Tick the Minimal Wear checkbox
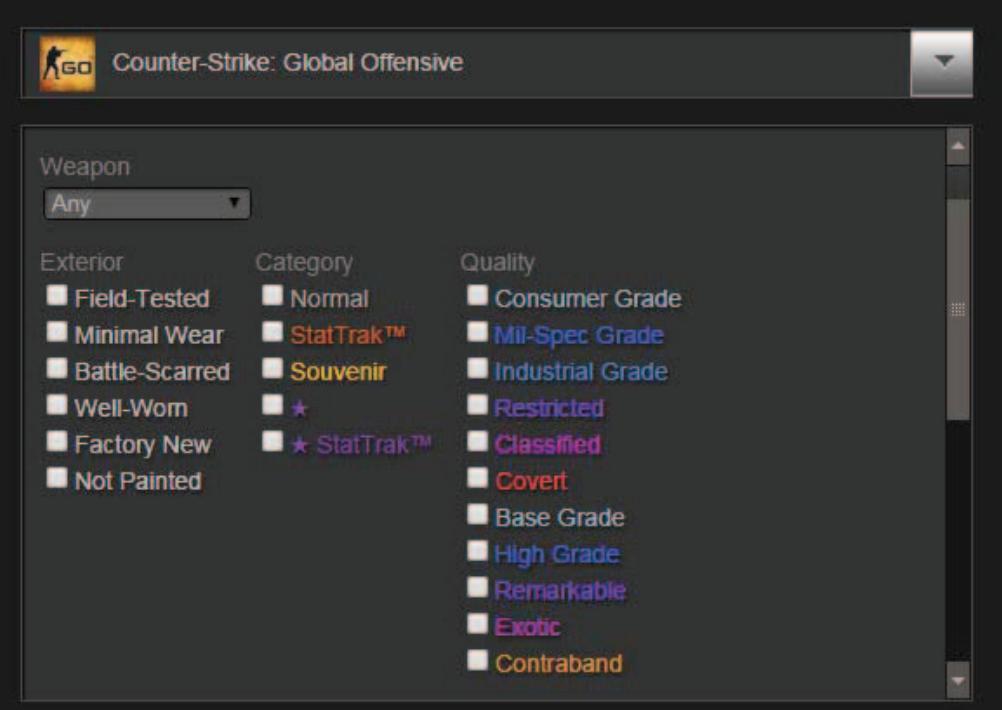This screenshot has width=1002, height=710. tap(57, 332)
